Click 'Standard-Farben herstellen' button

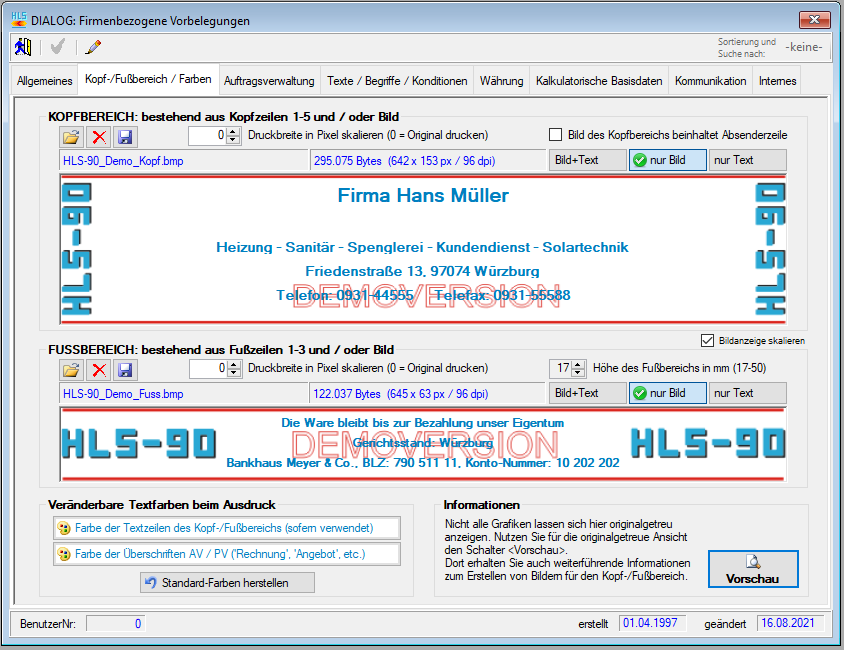[x=228, y=582]
